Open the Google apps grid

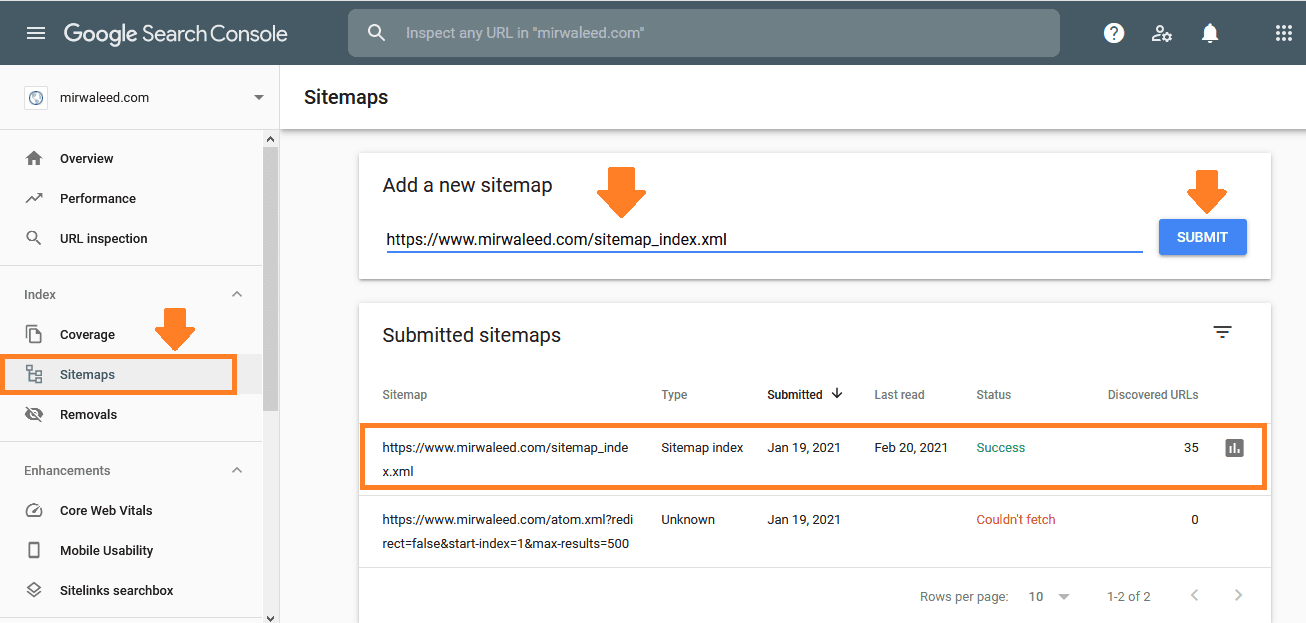pyautogui.click(x=1284, y=33)
